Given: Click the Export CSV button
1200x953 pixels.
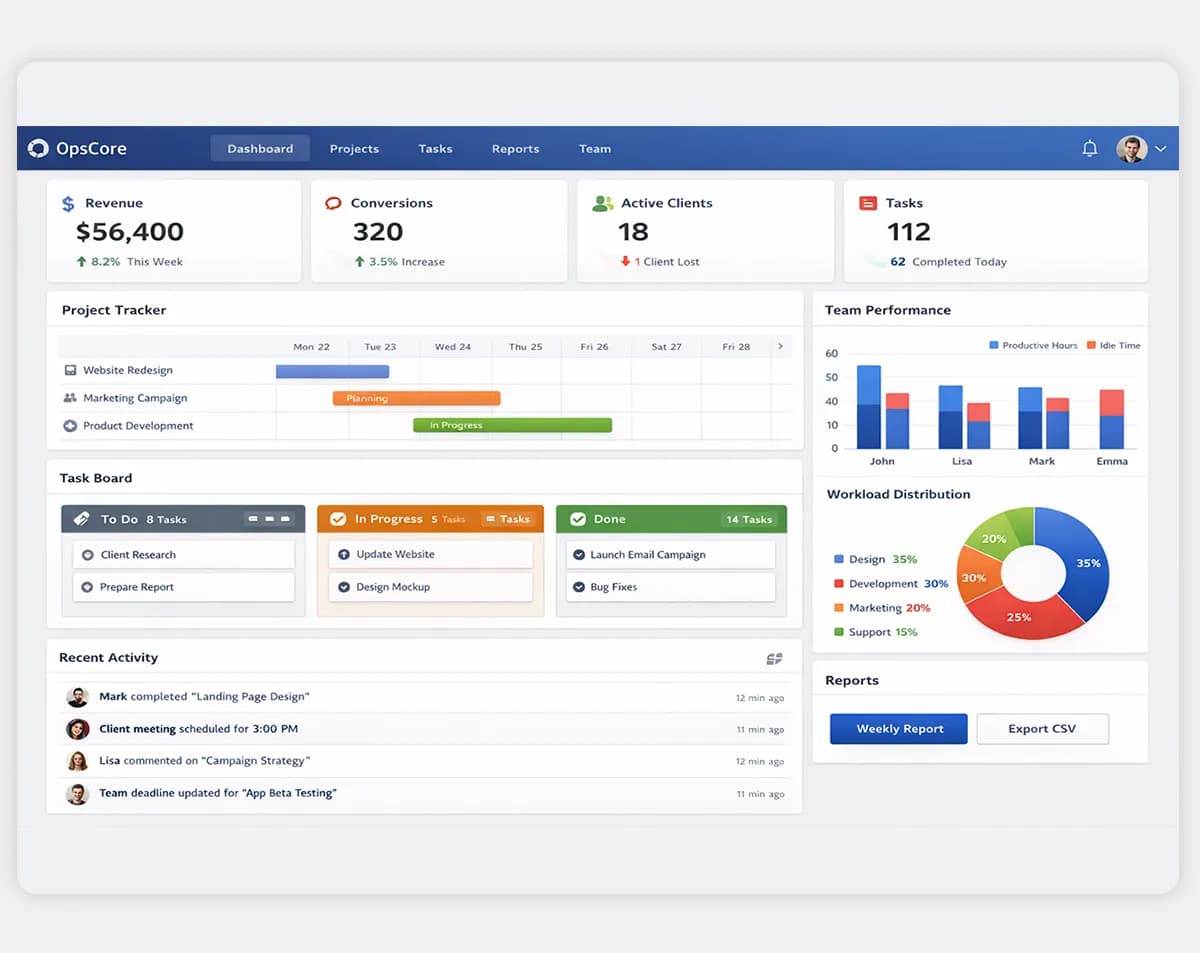Looking at the screenshot, I should point(1042,729).
